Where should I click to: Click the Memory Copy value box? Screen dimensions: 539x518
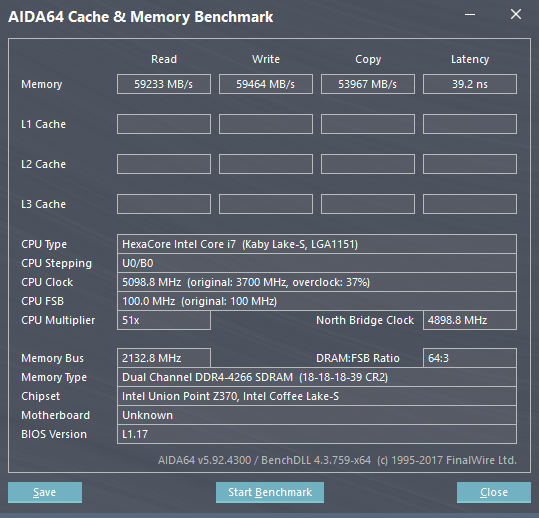coord(368,84)
